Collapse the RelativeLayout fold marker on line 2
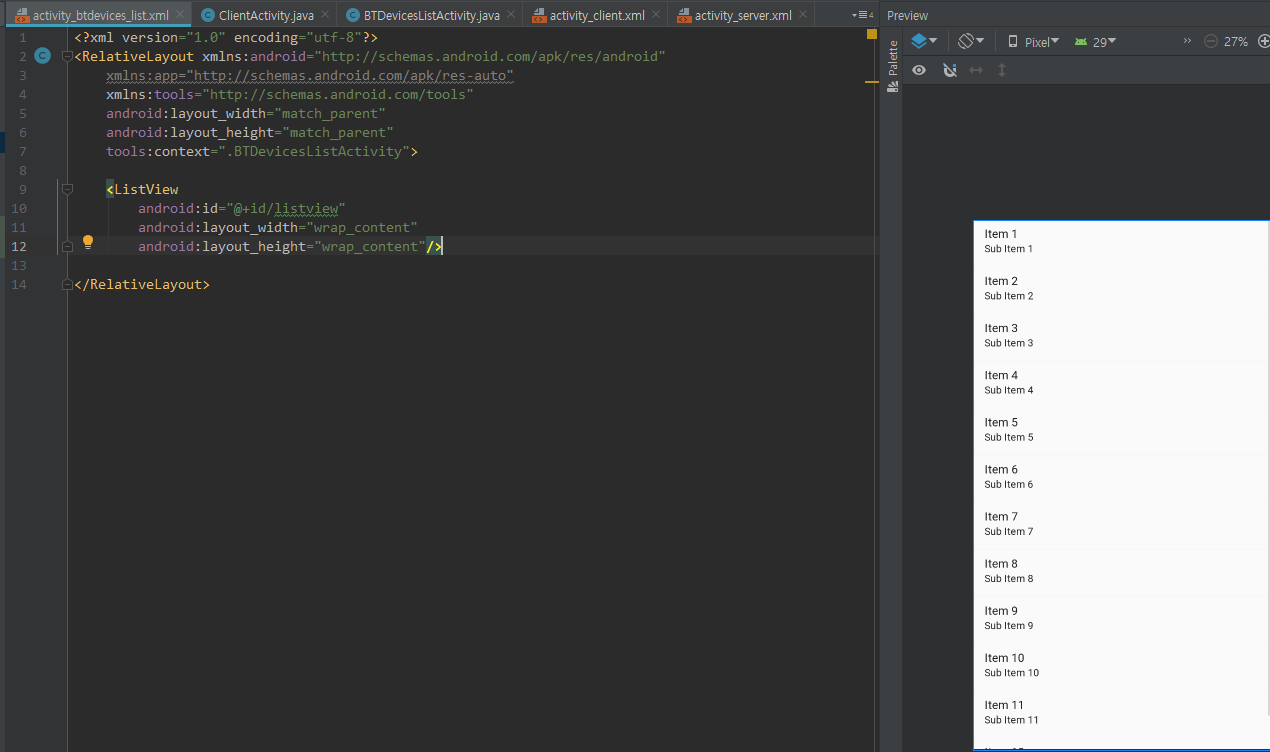The image size is (1270, 752). click(67, 57)
